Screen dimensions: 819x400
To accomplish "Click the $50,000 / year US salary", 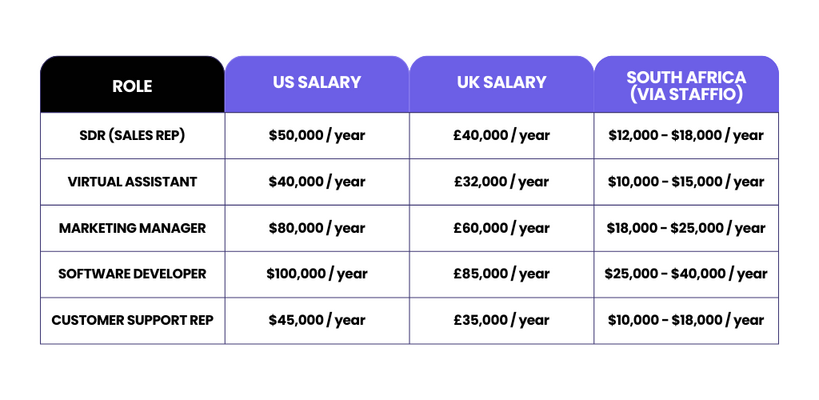I will (317, 135).
